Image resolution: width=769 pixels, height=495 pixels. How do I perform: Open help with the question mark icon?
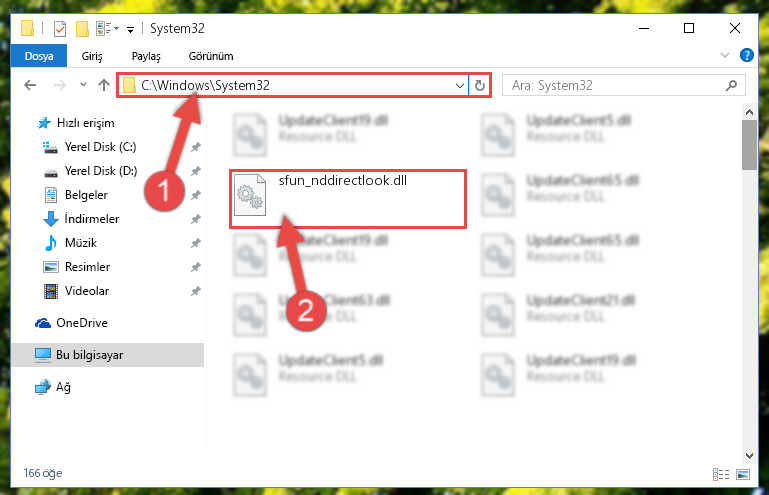coord(746,55)
